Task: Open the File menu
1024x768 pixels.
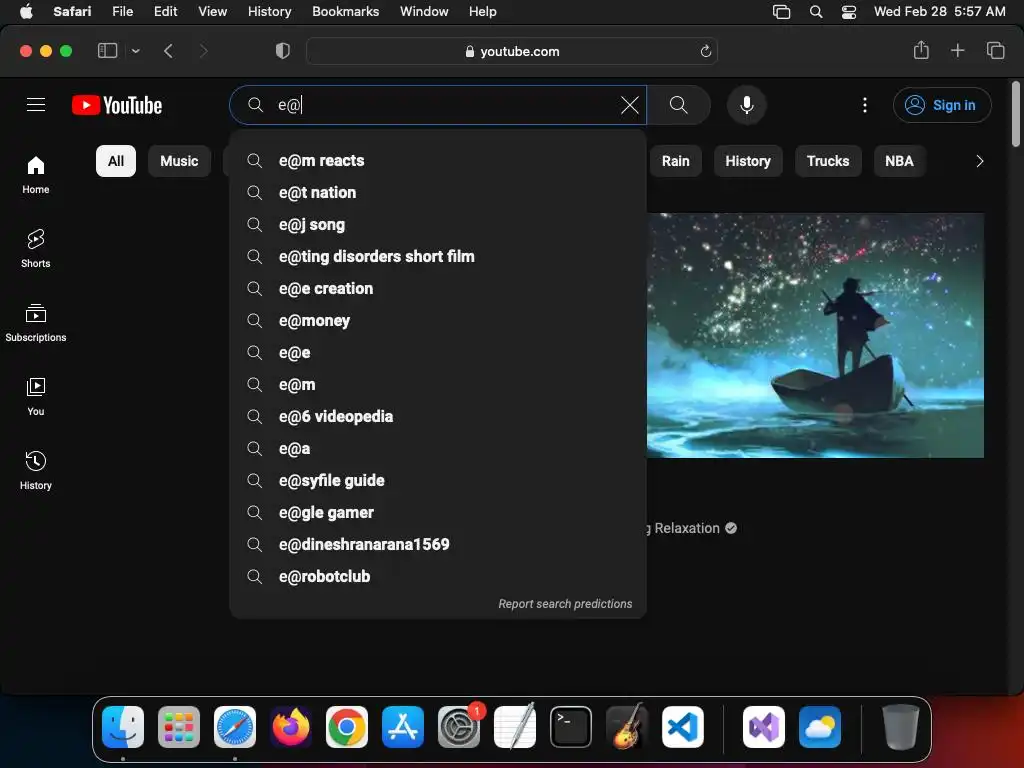Action: tap(122, 11)
